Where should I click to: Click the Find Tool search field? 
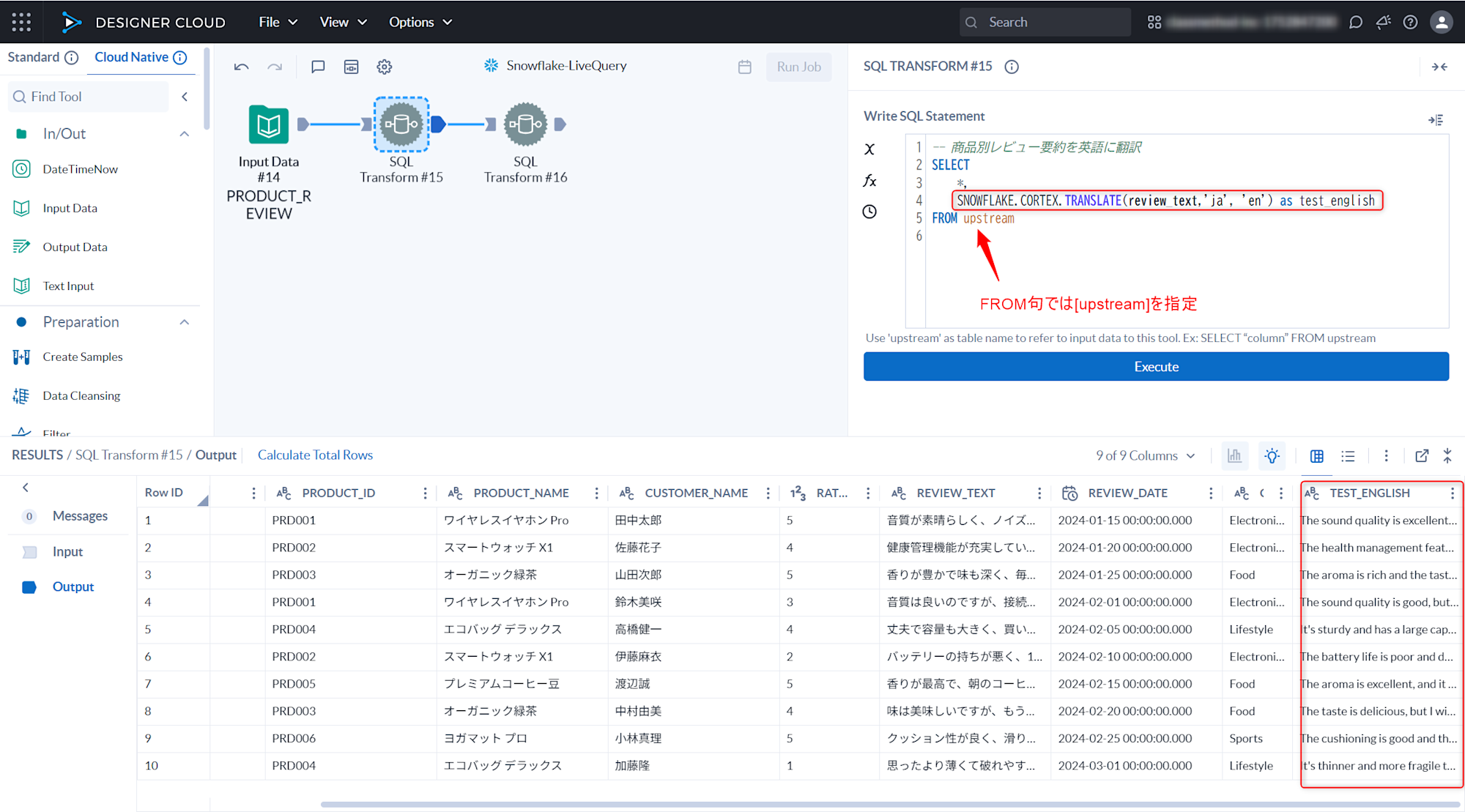88,97
